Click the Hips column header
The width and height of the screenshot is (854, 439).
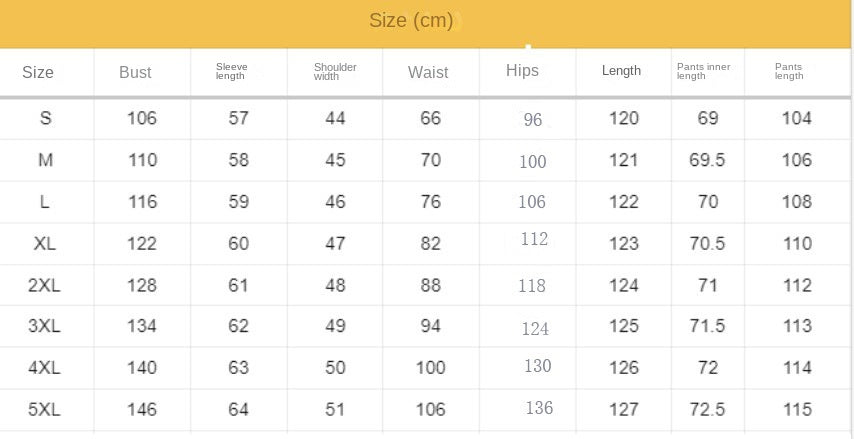522,70
